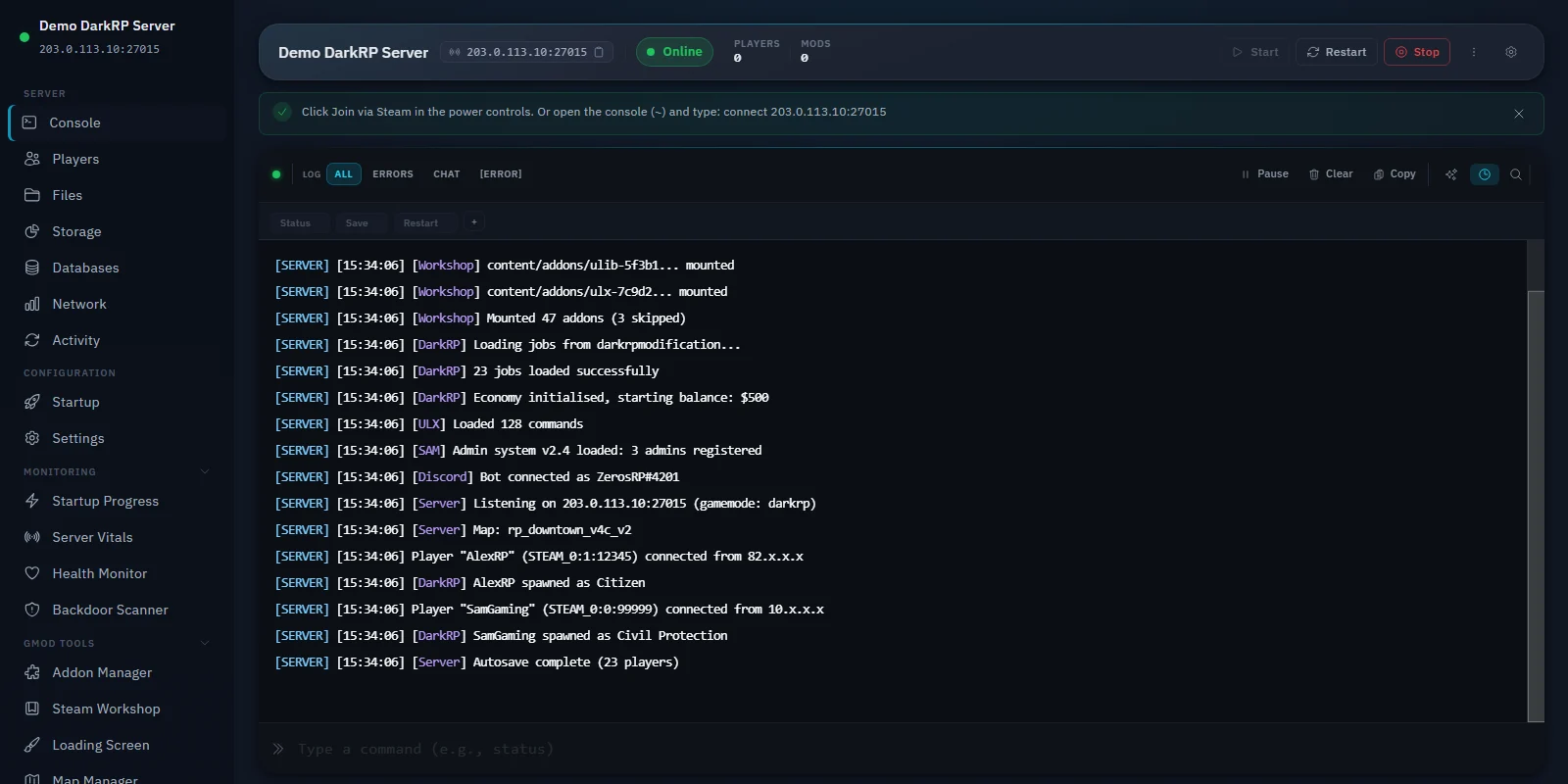
Task: Click the Addon Manager puzzle icon
Action: tap(32, 672)
